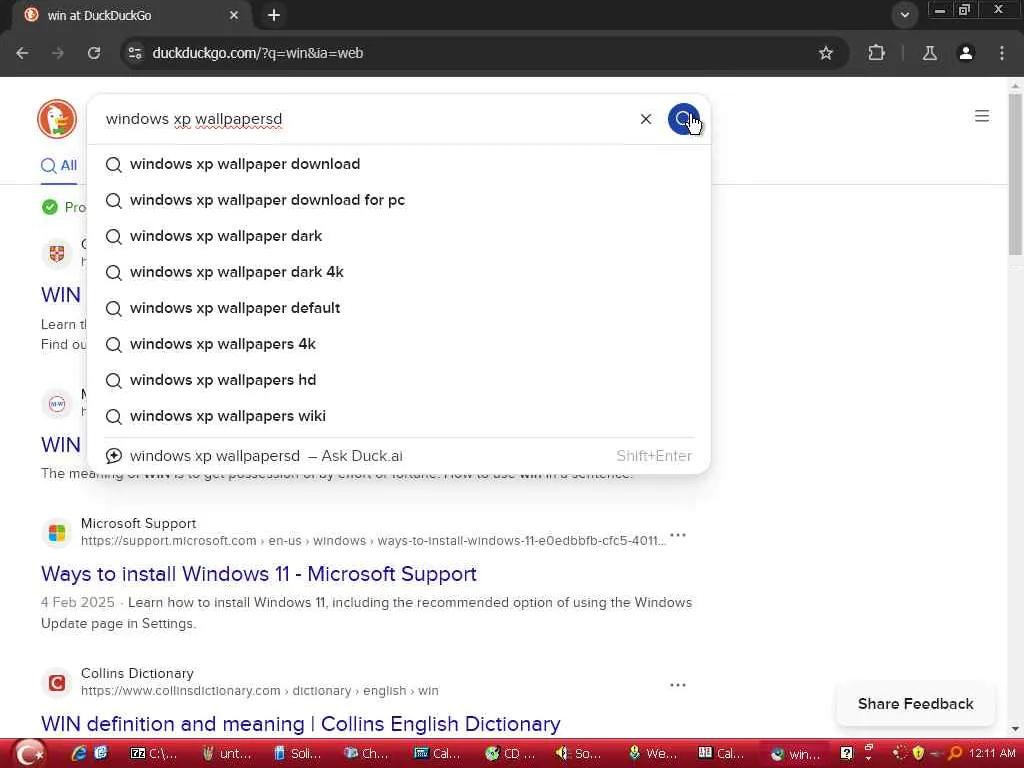Viewport: 1024px width, 768px height.
Task: Click the yellow shield tray icon
Action: [918, 754]
